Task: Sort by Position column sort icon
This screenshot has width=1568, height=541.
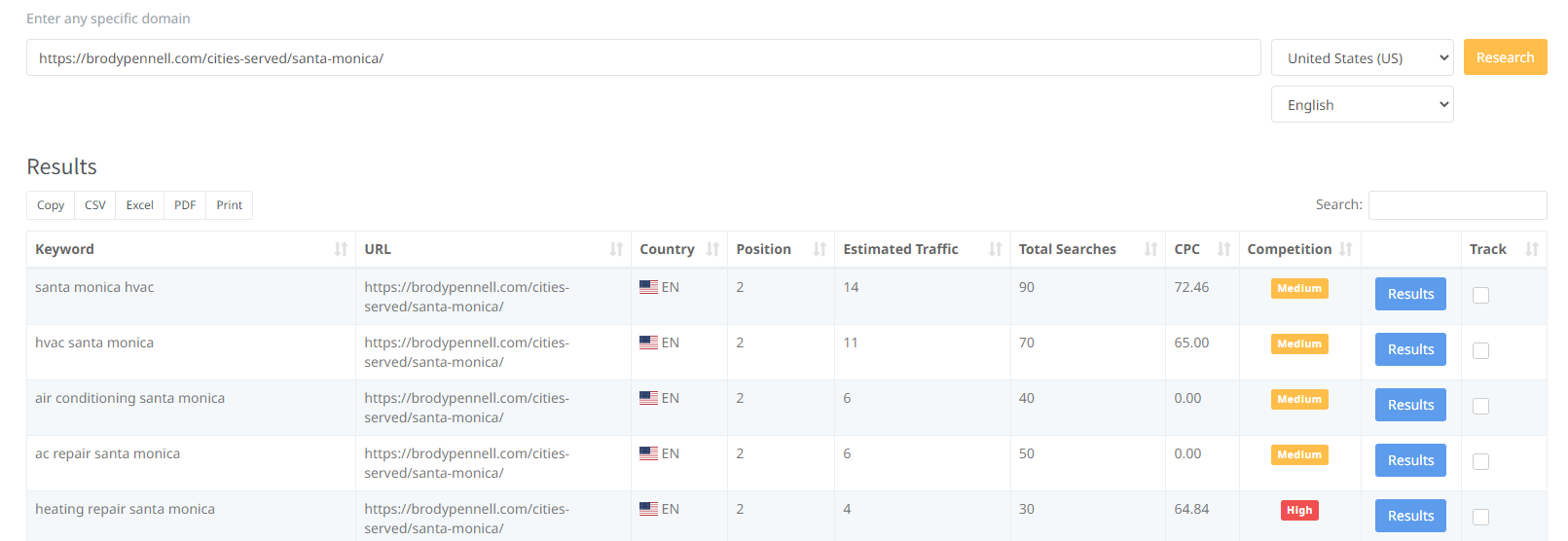Action: (820, 249)
